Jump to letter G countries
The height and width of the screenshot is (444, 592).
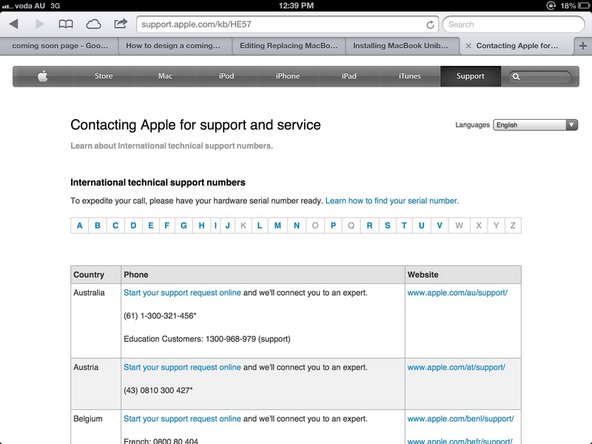coord(184,225)
